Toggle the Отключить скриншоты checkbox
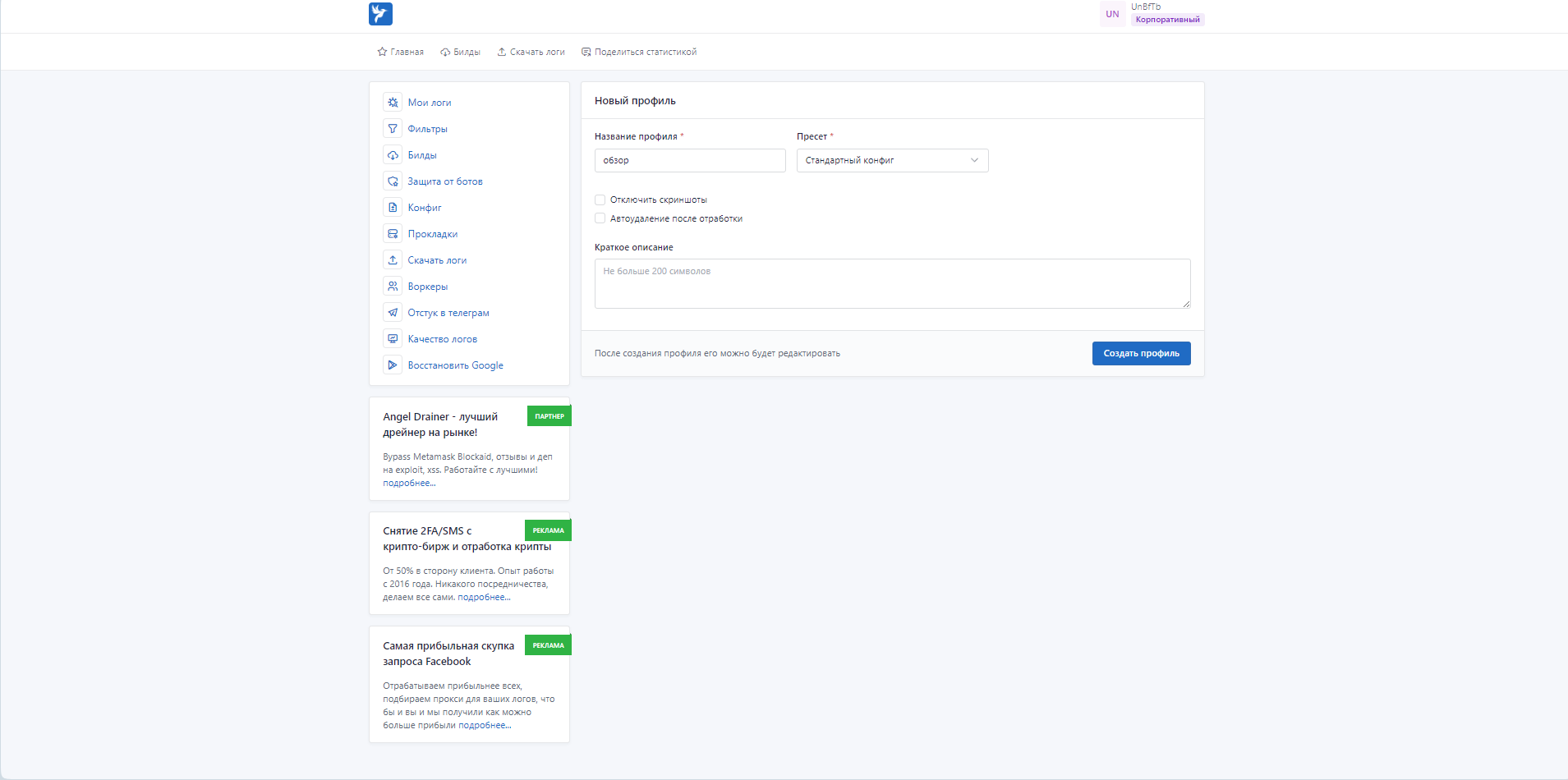 (600, 200)
